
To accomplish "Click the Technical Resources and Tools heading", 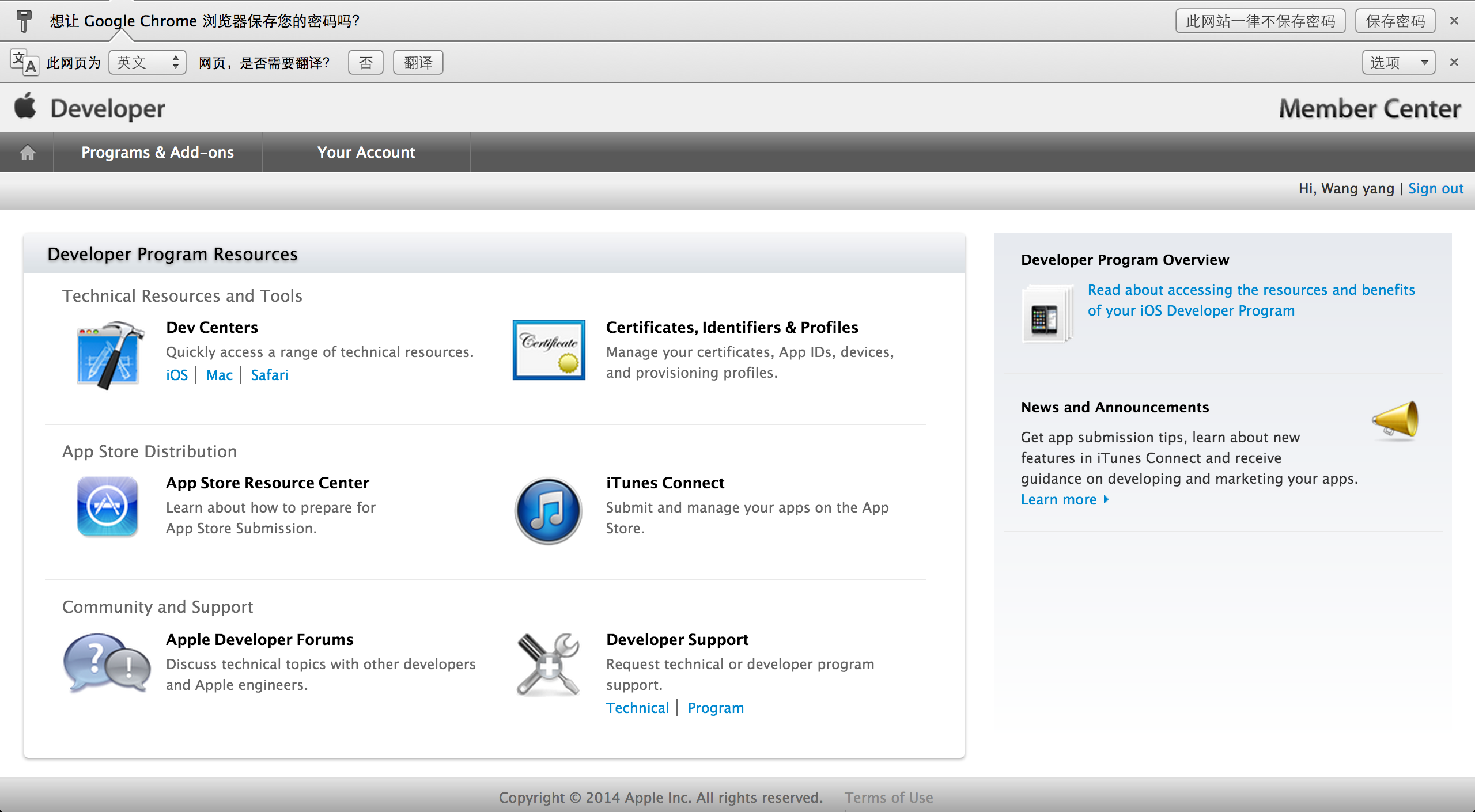I will (x=183, y=295).
